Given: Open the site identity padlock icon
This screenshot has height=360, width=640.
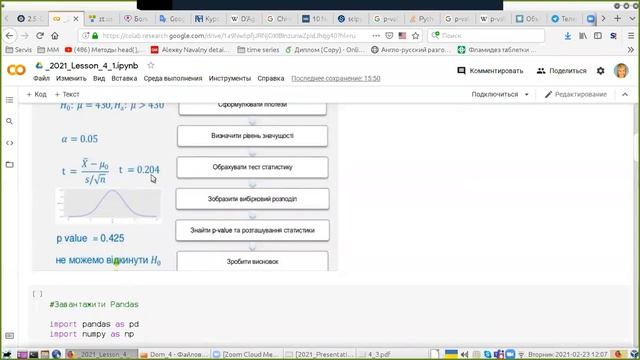Looking at the screenshot, I should point(95,36).
